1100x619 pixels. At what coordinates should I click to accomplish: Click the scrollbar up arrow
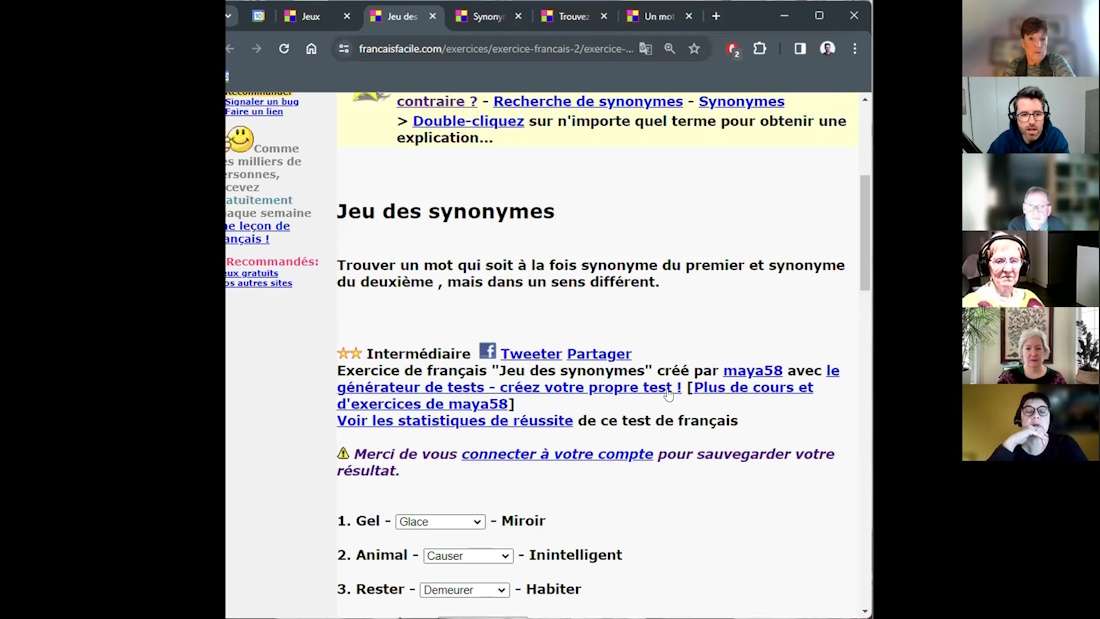(865, 100)
